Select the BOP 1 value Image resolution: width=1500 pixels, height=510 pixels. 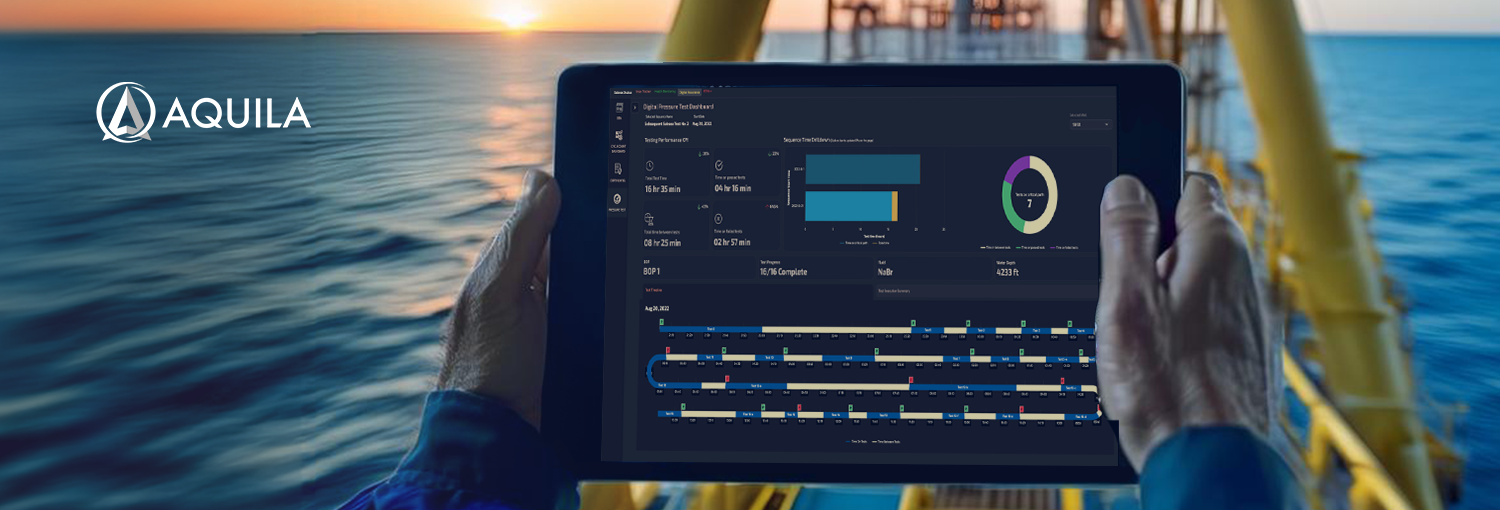(x=654, y=272)
